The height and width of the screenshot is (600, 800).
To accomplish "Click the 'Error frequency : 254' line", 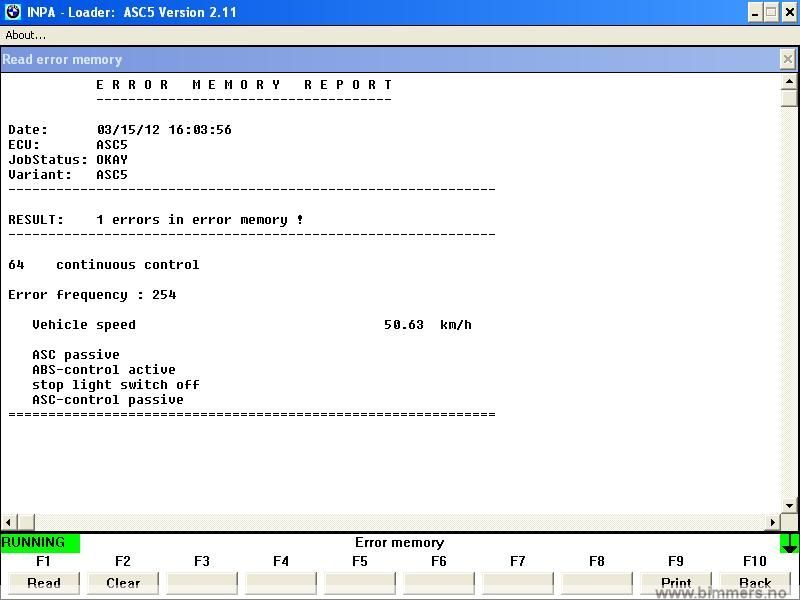I will 92,295.
